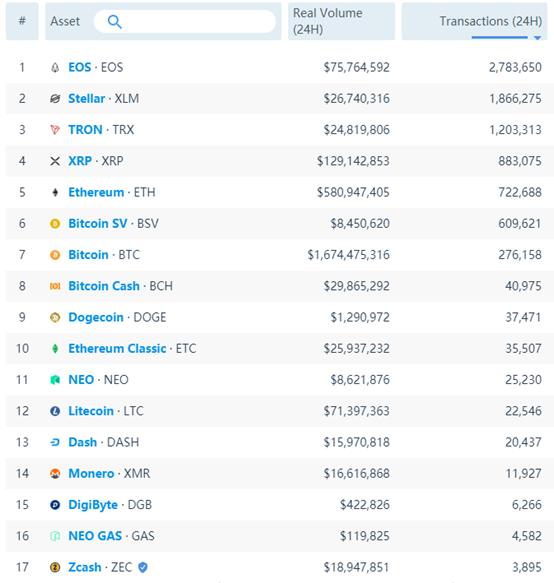Image resolution: width=554 pixels, height=583 pixels.
Task: Click the Dogecoin coin logo icon
Action: (55, 317)
